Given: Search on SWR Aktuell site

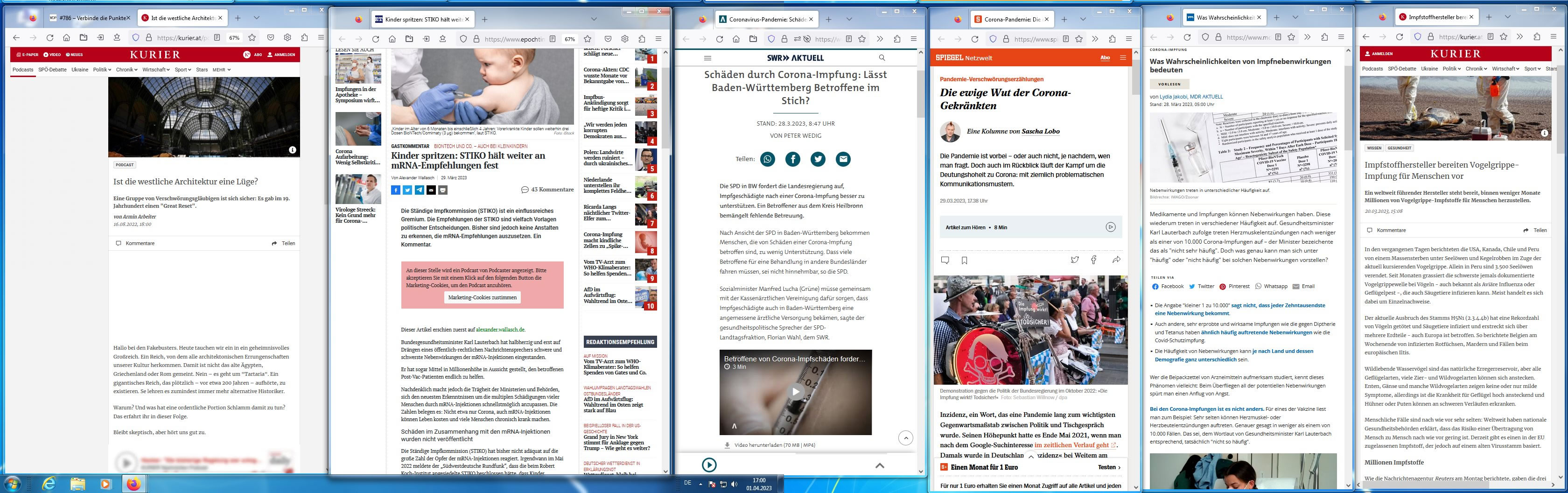Looking at the screenshot, I should (x=882, y=58).
